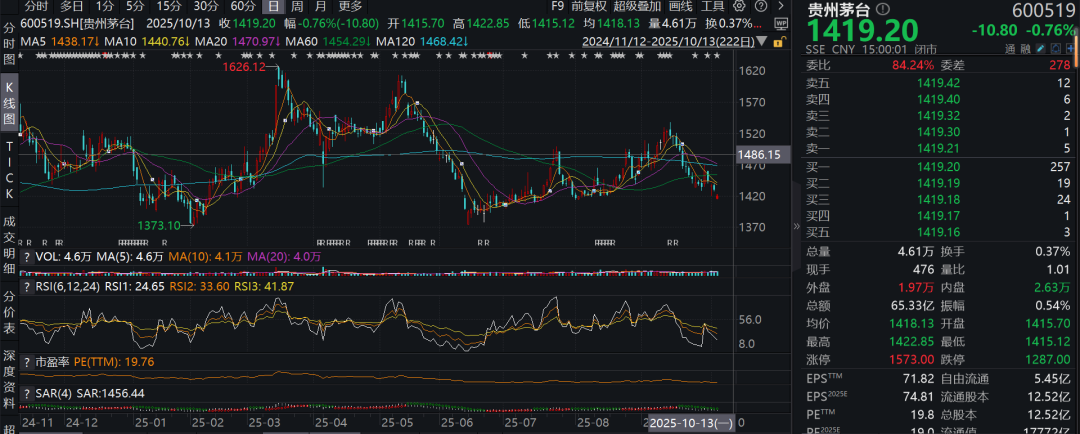Click the question mark next to SAR(4)
This screenshot has height=434, width=1080.
coord(27,394)
